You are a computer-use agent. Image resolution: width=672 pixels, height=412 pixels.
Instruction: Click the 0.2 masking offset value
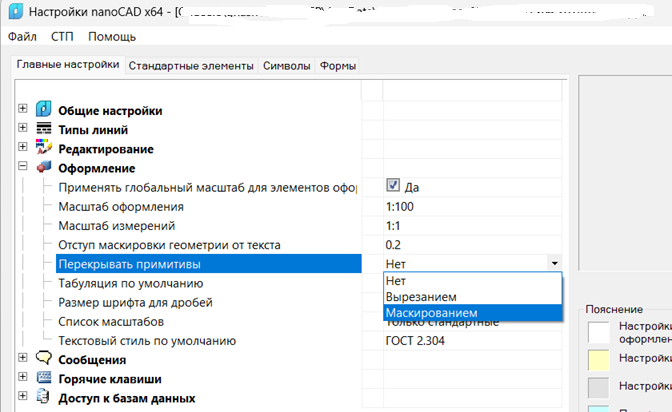393,245
